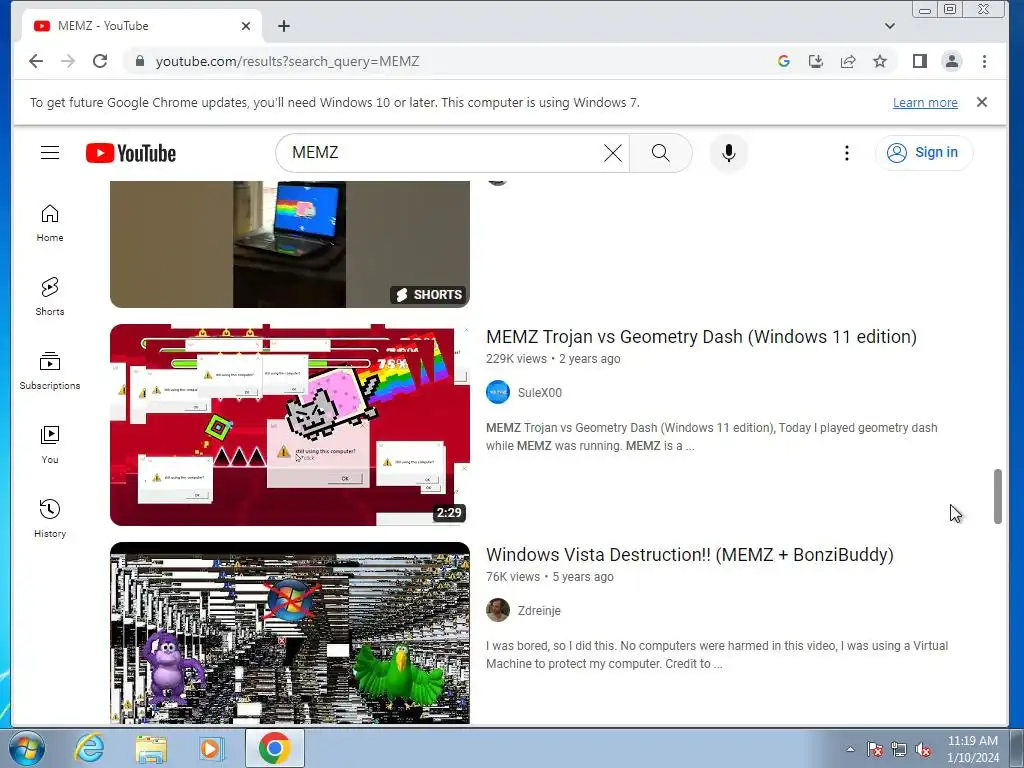View site information lock icon

tap(139, 61)
